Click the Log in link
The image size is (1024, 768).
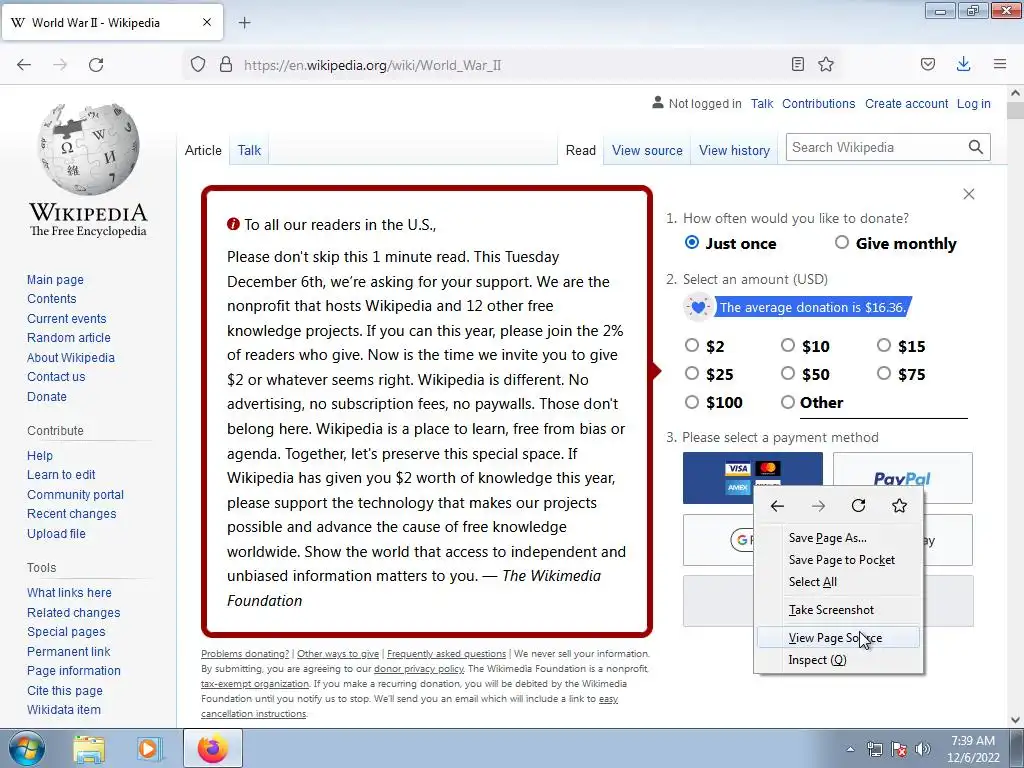click(974, 103)
